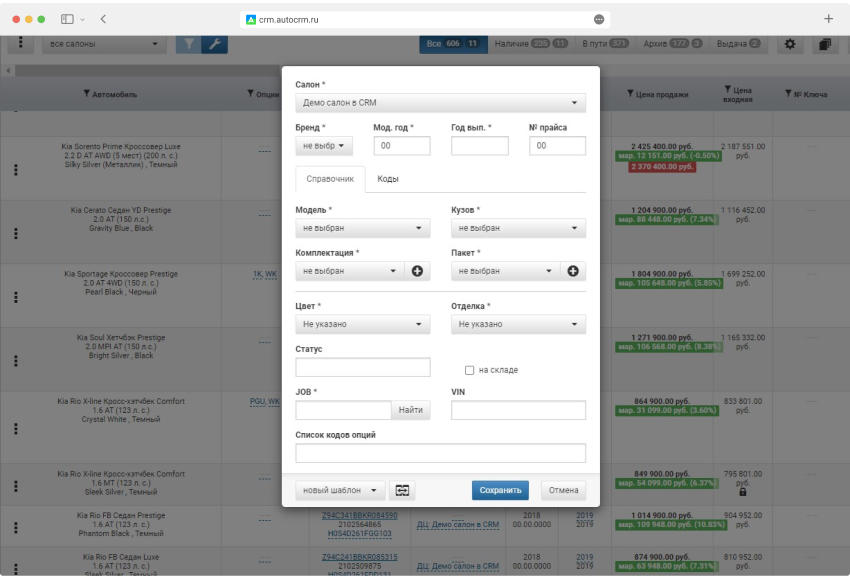This screenshot has width=850, height=578.
Task: Click the Отмена button
Action: (x=563, y=490)
